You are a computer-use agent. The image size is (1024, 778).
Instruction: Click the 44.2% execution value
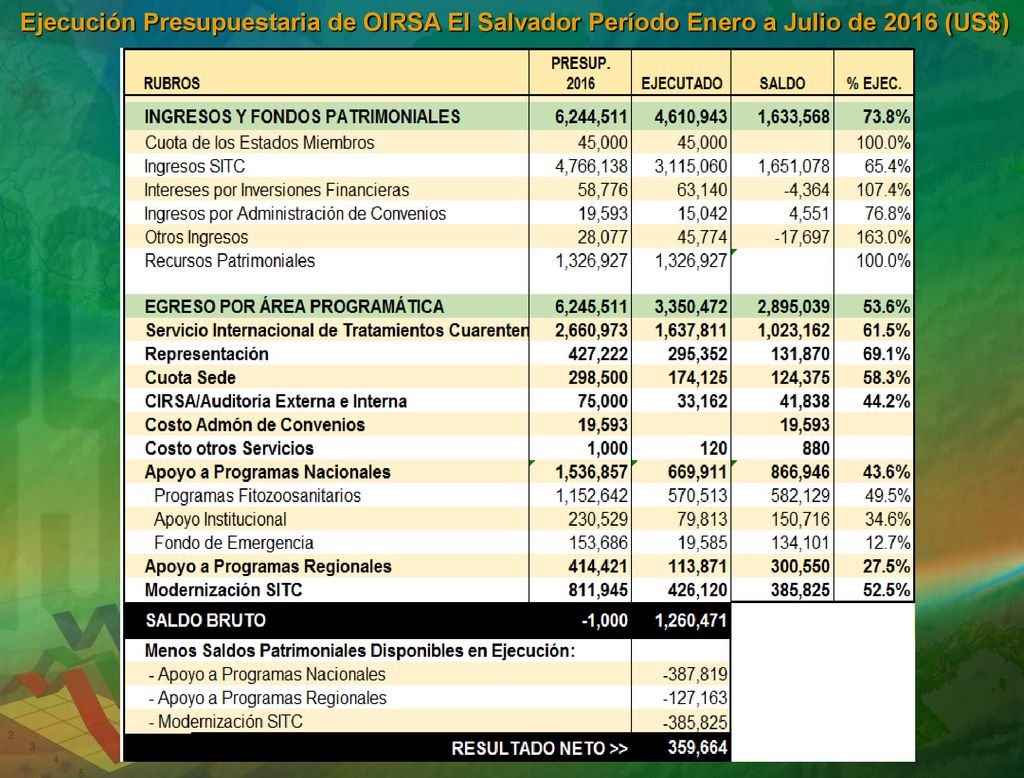(886, 401)
